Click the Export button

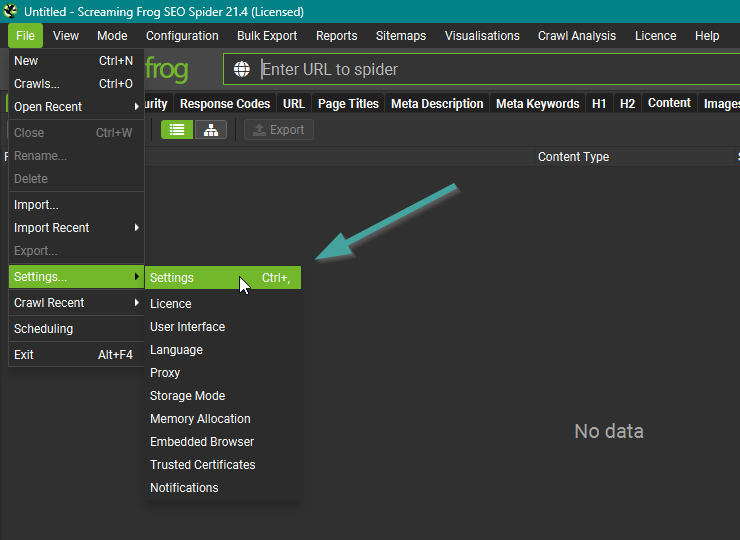coord(279,130)
